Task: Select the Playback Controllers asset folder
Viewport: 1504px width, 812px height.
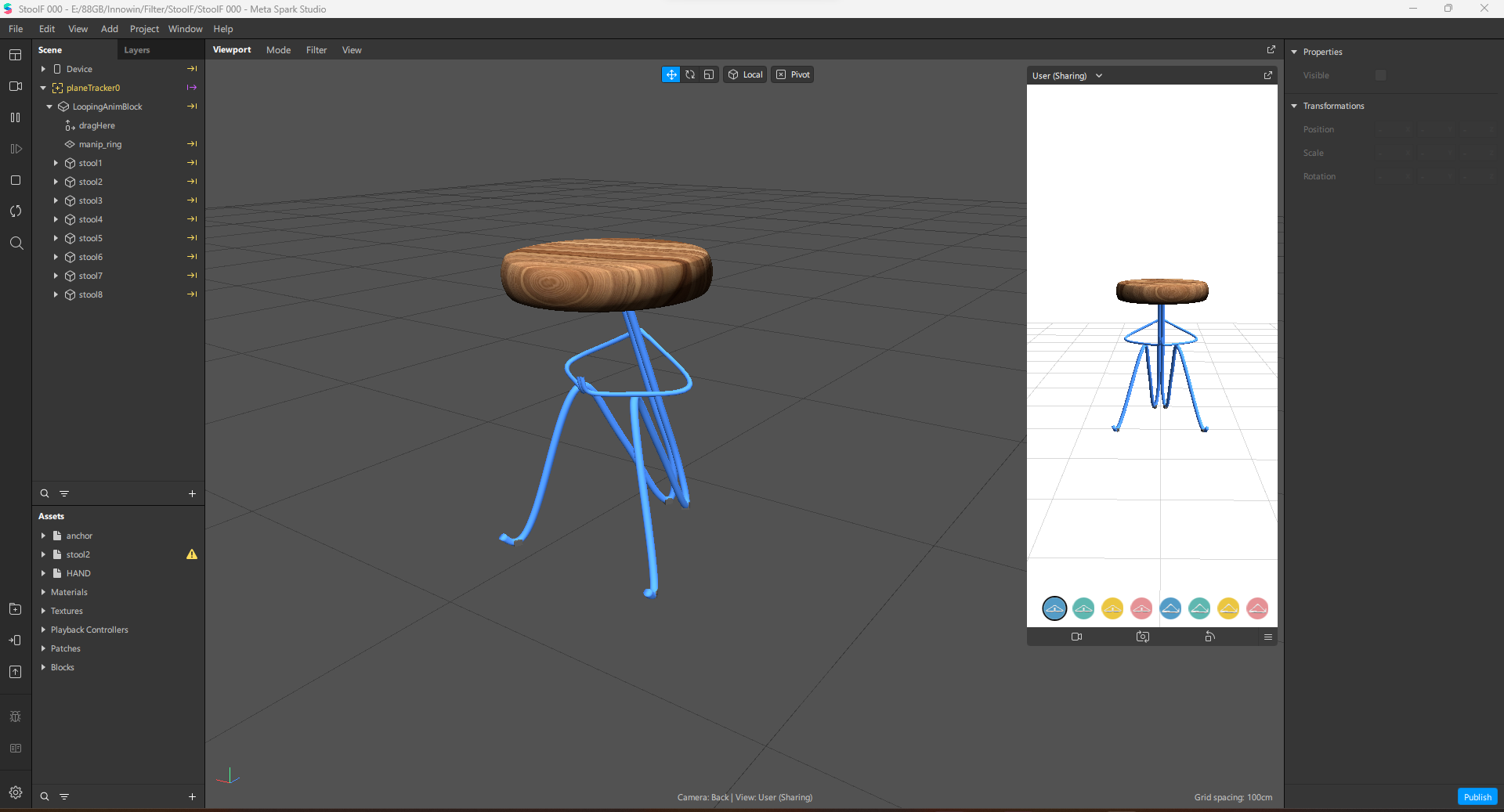Action: pos(89,630)
